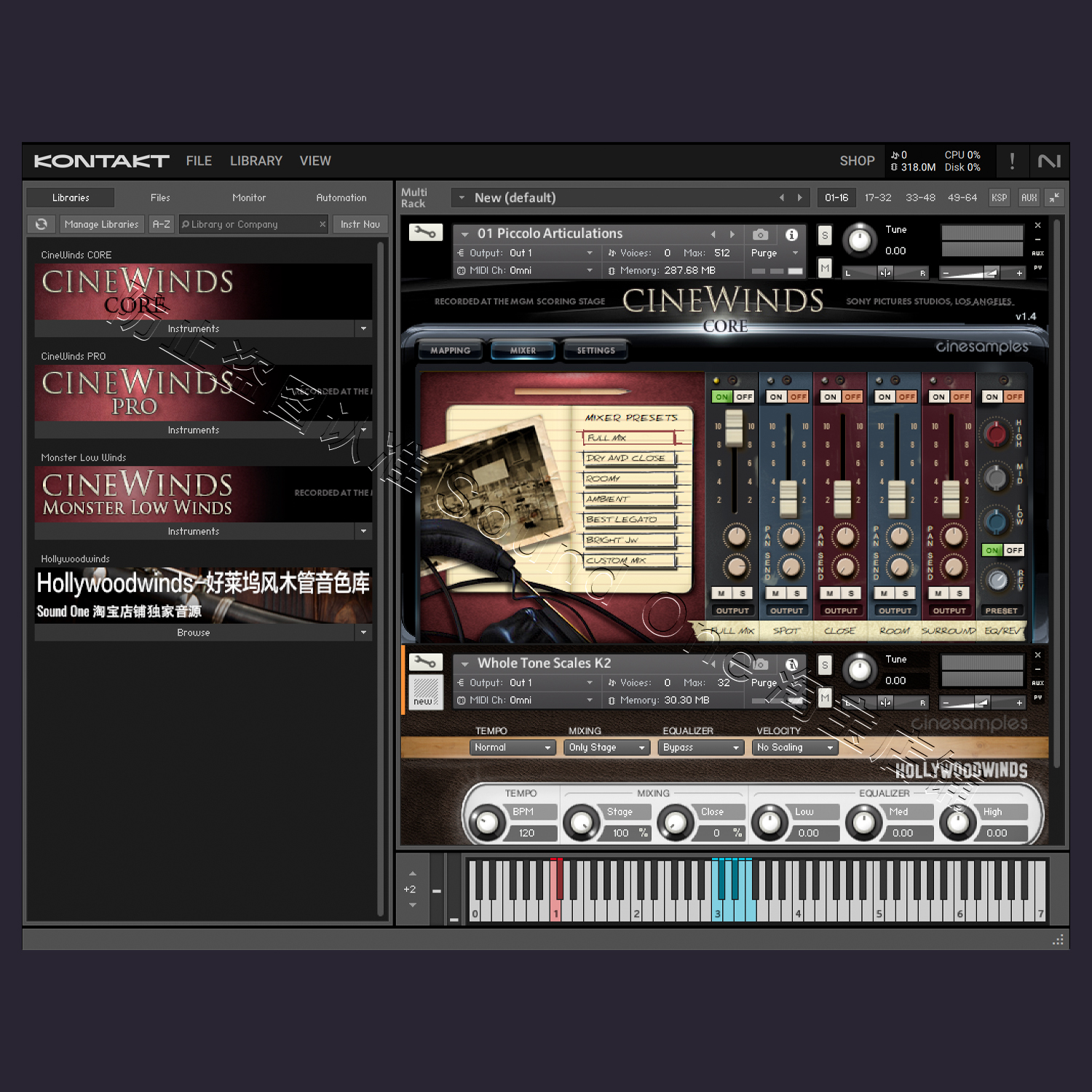Mute the Piccolo Articulations instrument
The image size is (1092, 1092).
click(x=824, y=268)
